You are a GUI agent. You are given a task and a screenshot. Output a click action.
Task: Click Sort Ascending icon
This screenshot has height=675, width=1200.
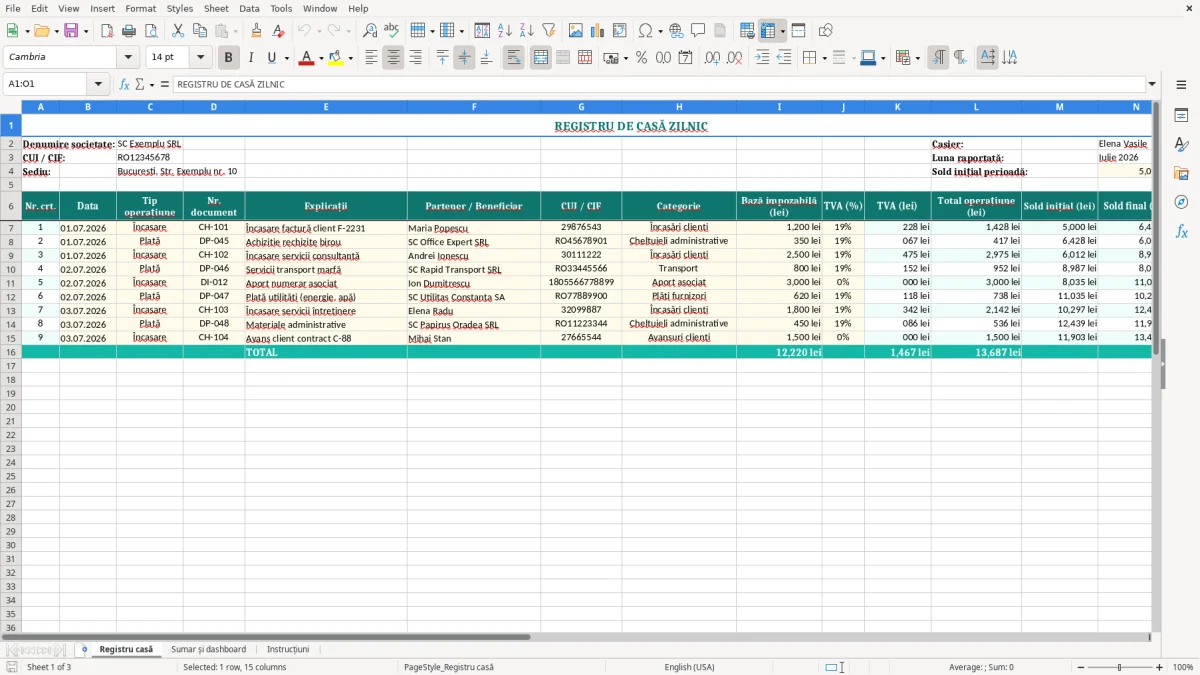click(504, 31)
